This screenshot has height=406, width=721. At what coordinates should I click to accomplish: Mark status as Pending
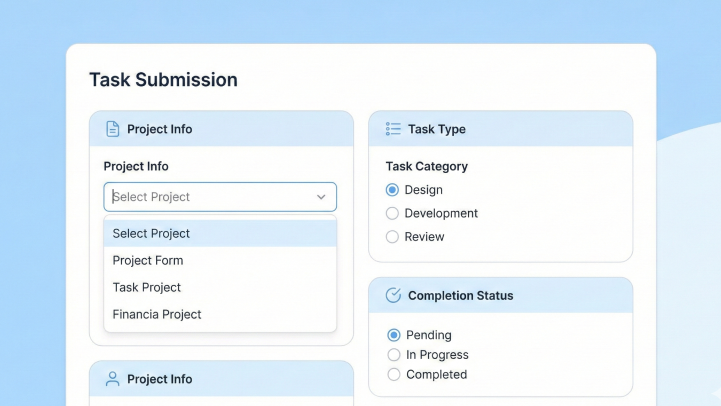pos(393,335)
